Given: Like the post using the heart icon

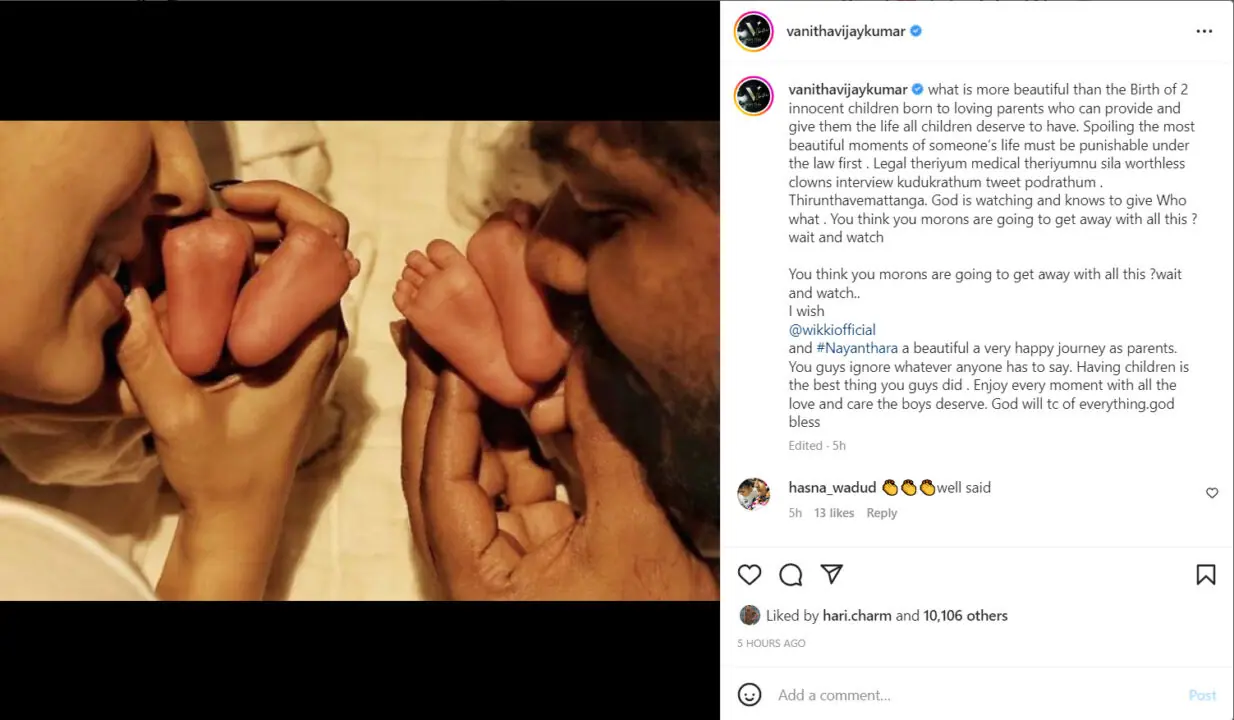Looking at the screenshot, I should point(750,575).
